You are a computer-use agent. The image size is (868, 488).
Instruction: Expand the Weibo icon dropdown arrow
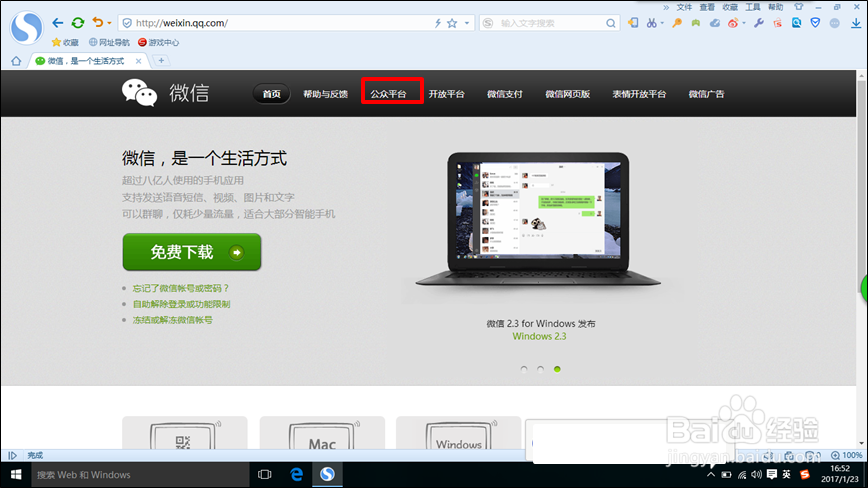pyautogui.click(x=744, y=23)
